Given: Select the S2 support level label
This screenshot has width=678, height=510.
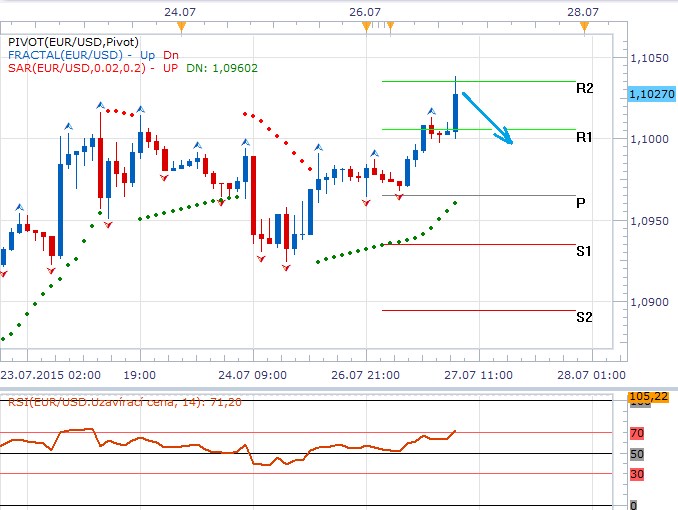Looking at the screenshot, I should tap(585, 317).
